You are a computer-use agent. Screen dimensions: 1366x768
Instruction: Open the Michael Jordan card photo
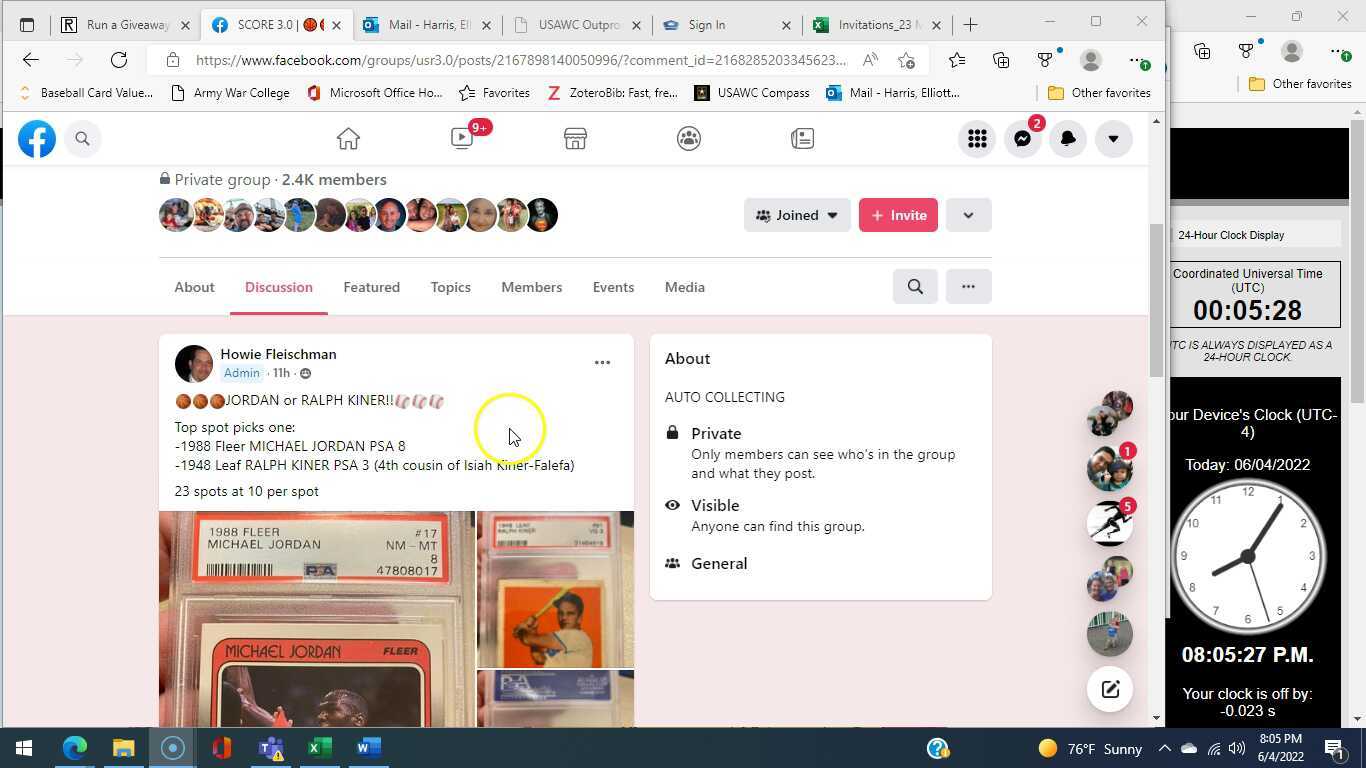pos(317,620)
